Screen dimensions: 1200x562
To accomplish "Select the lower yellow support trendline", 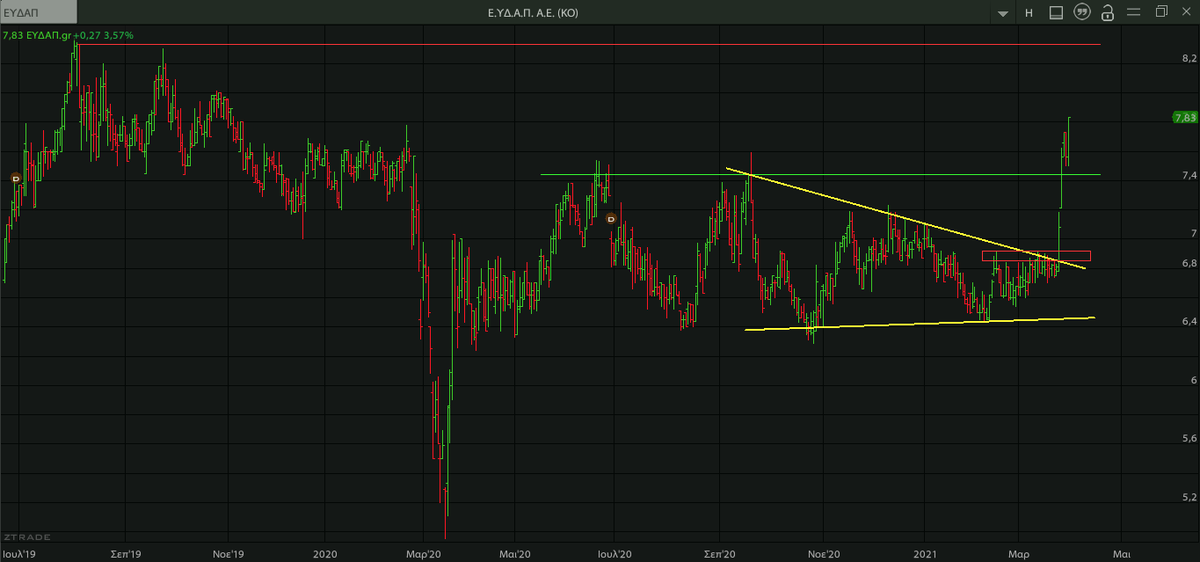I will [x=920, y=323].
